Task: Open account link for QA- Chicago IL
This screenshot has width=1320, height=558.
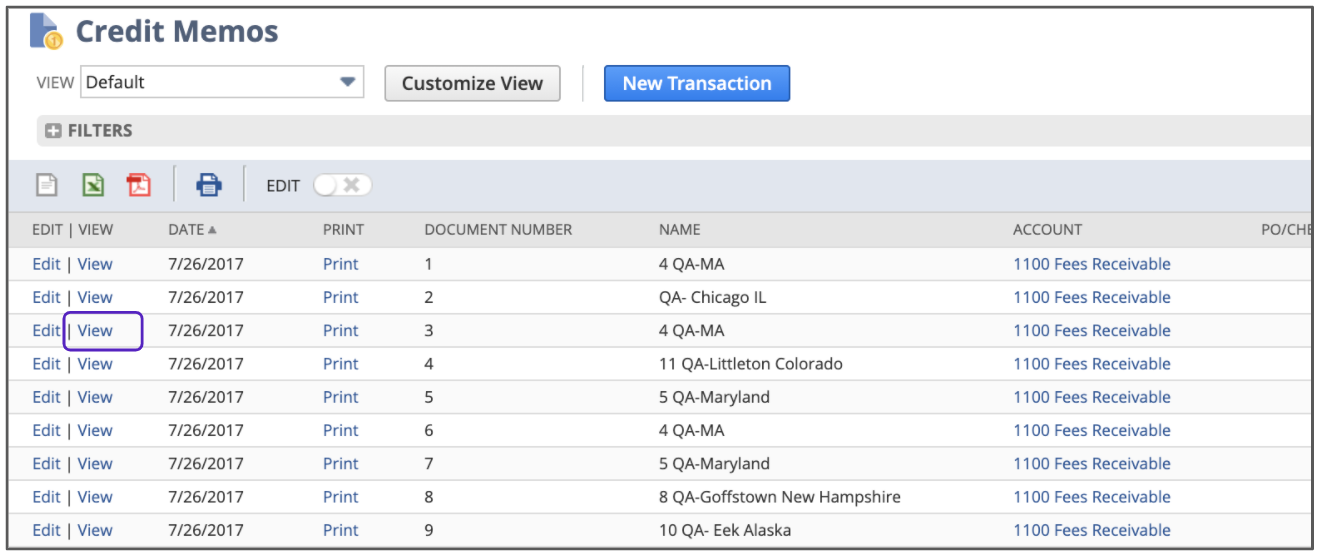Action: 1091,298
